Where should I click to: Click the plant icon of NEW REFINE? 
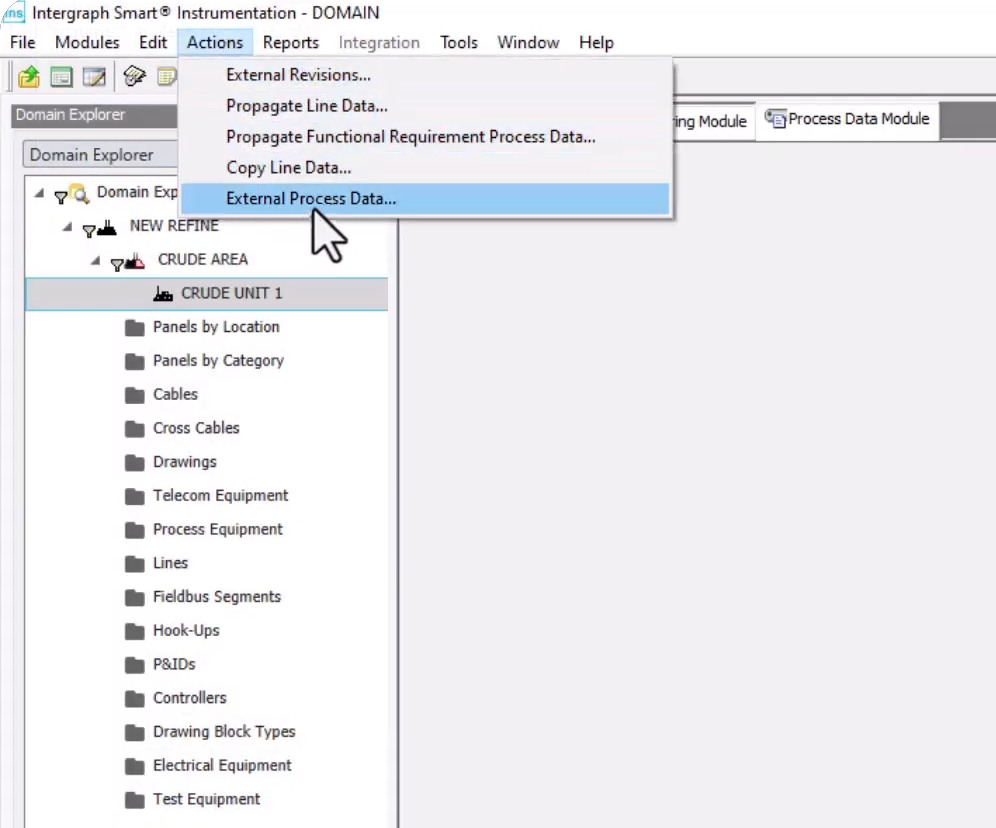tap(107, 227)
